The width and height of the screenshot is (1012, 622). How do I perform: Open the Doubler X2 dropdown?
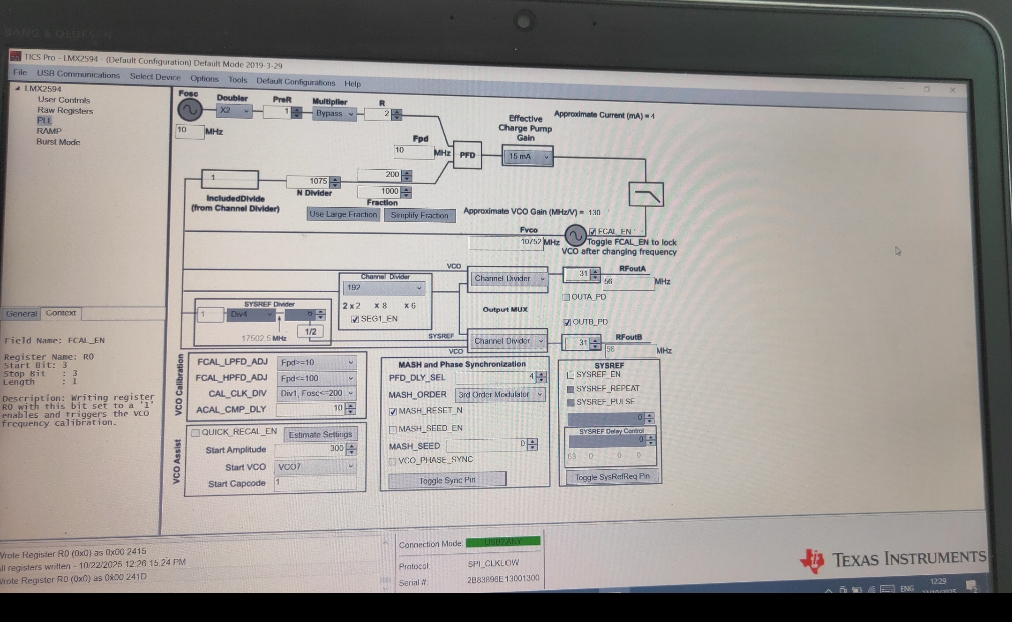click(234, 111)
